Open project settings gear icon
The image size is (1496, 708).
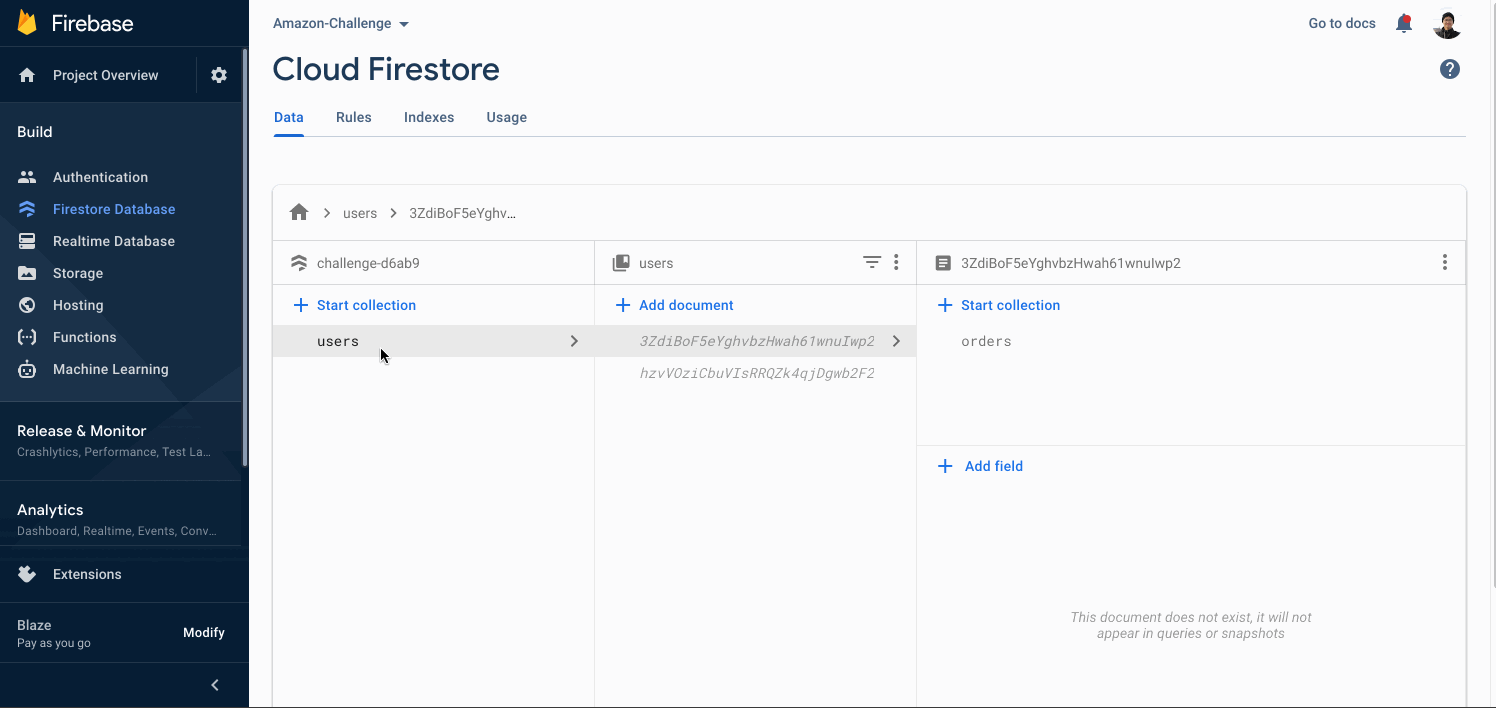point(219,75)
